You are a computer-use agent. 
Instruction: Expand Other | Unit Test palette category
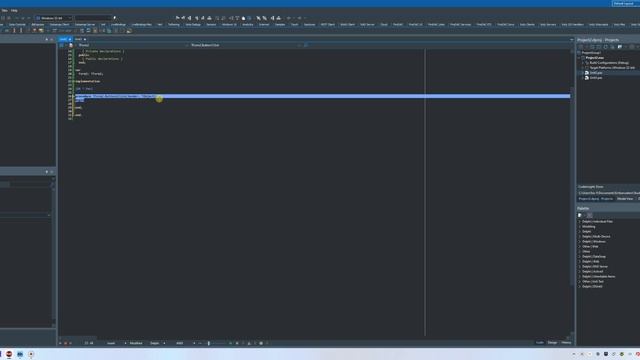tap(580, 281)
